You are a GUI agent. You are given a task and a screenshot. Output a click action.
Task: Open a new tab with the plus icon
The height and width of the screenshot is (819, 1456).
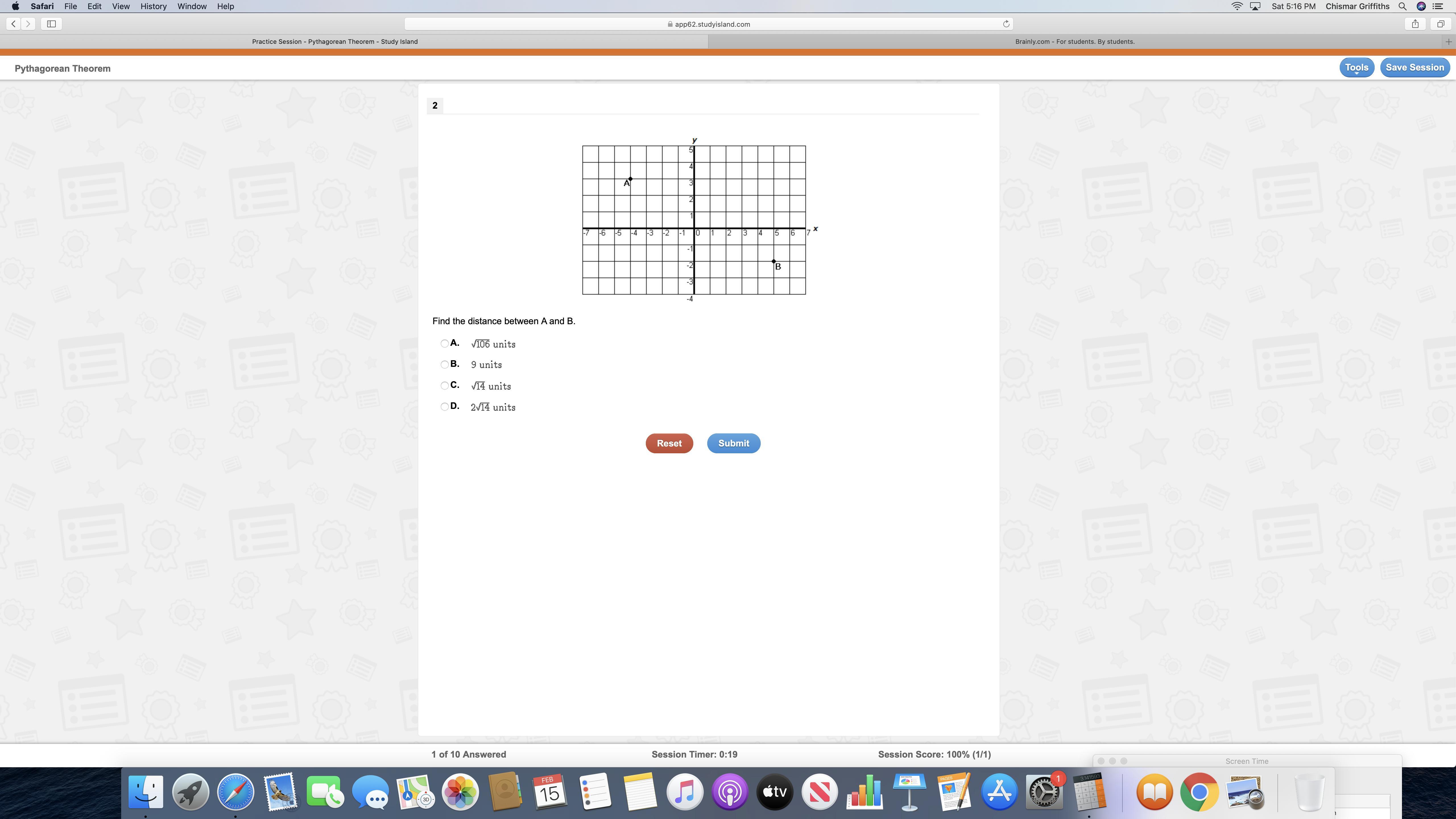[1448, 42]
